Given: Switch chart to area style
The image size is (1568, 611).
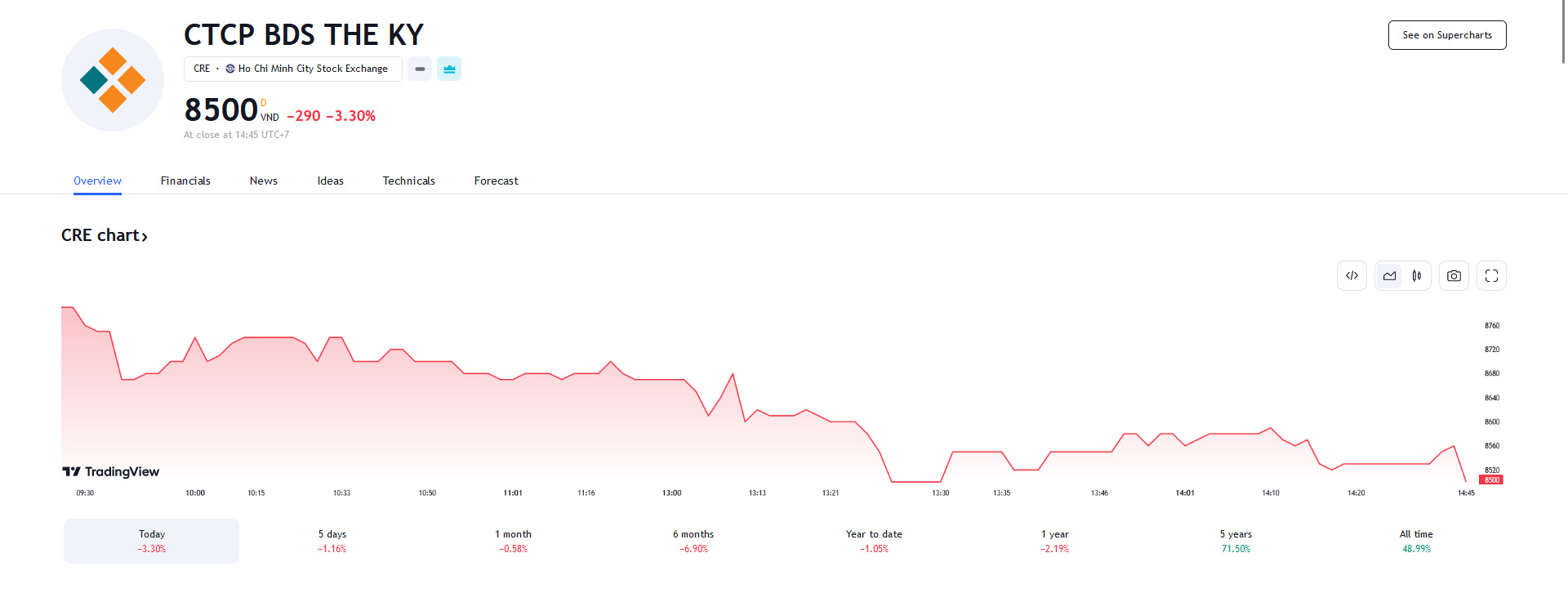Looking at the screenshot, I should 1389,276.
